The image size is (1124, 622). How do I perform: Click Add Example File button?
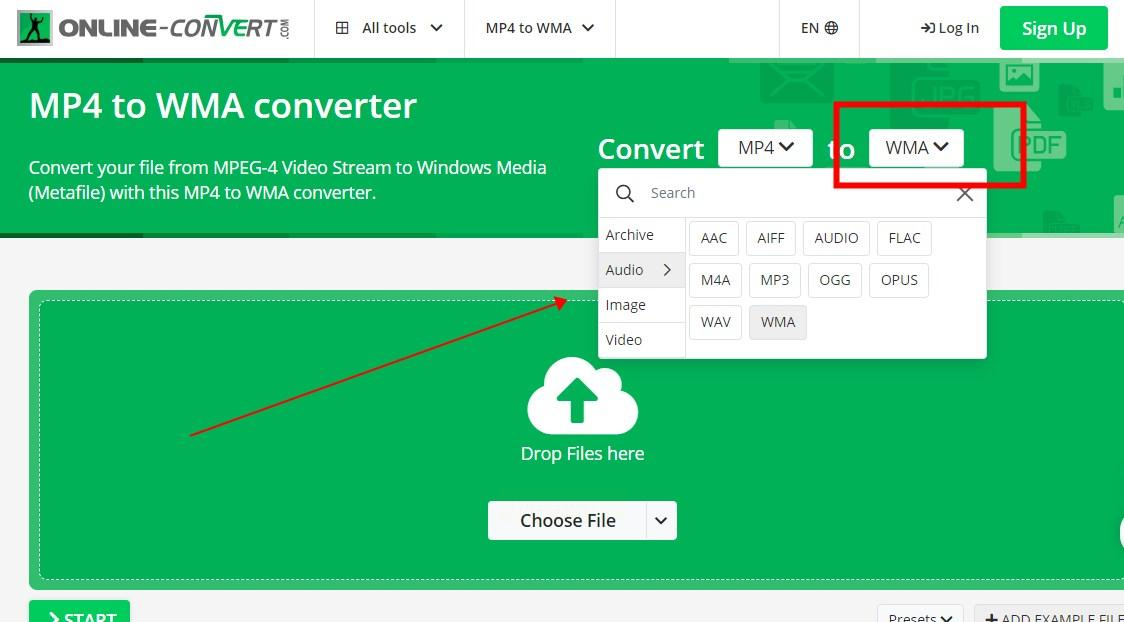(1049, 615)
